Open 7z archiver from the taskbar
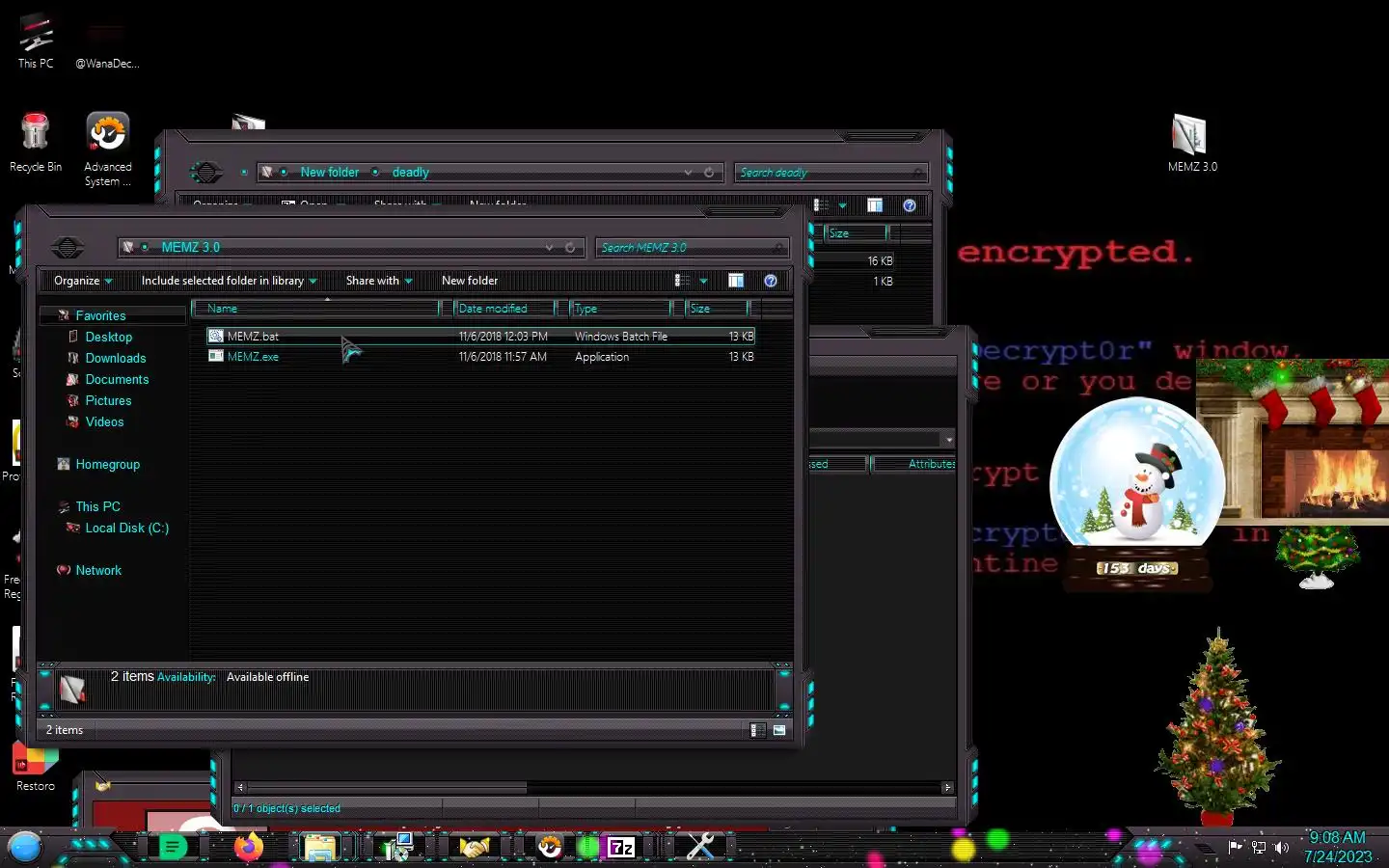 point(622,848)
